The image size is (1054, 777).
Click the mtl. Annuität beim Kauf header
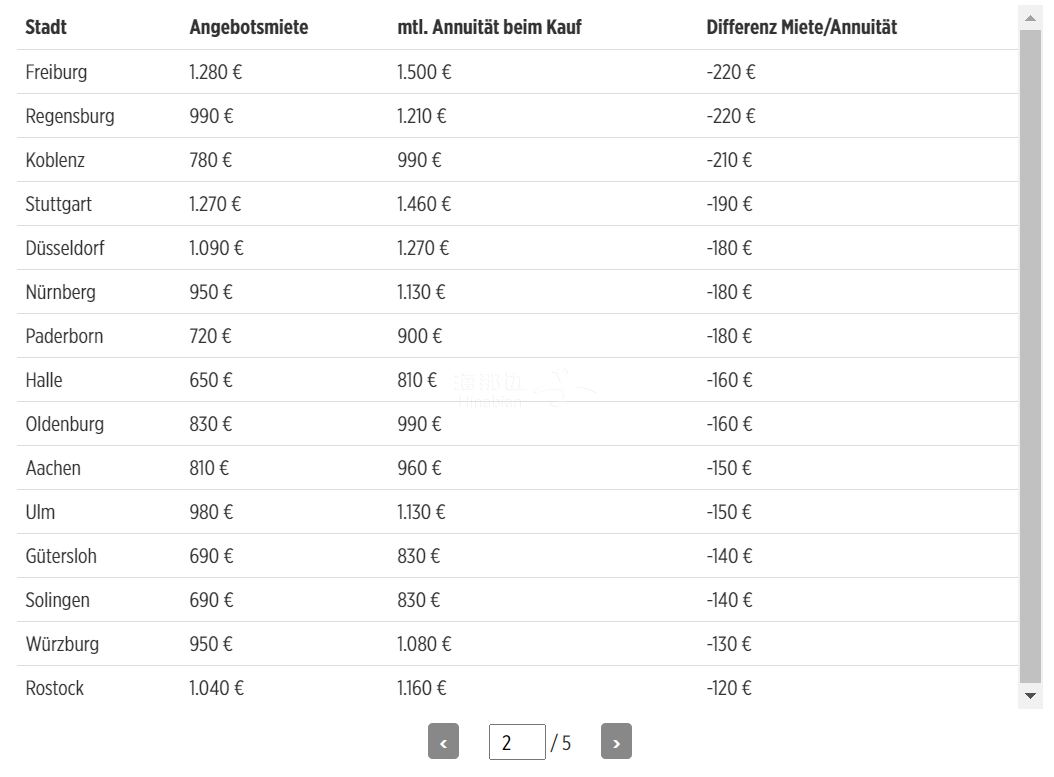[x=489, y=28]
